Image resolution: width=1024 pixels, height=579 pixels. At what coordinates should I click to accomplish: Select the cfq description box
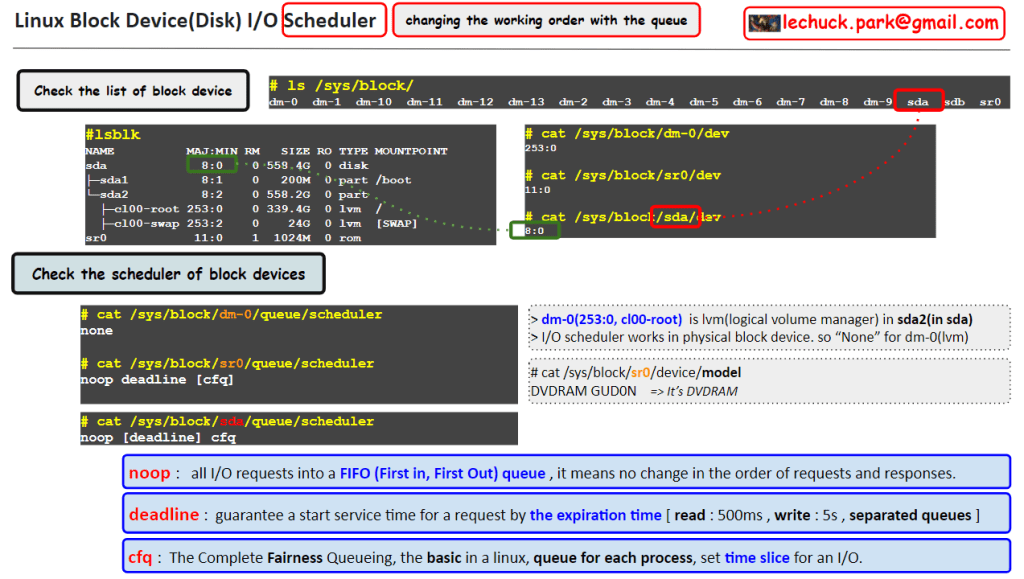click(x=566, y=557)
